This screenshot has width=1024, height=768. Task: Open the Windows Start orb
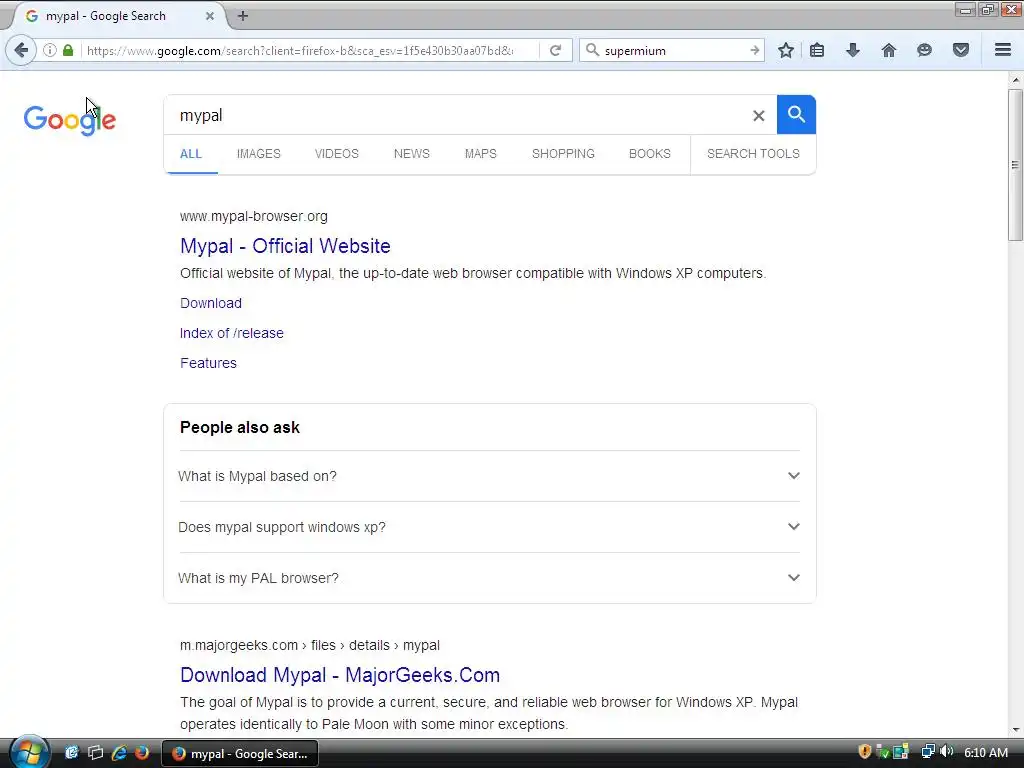click(x=29, y=752)
